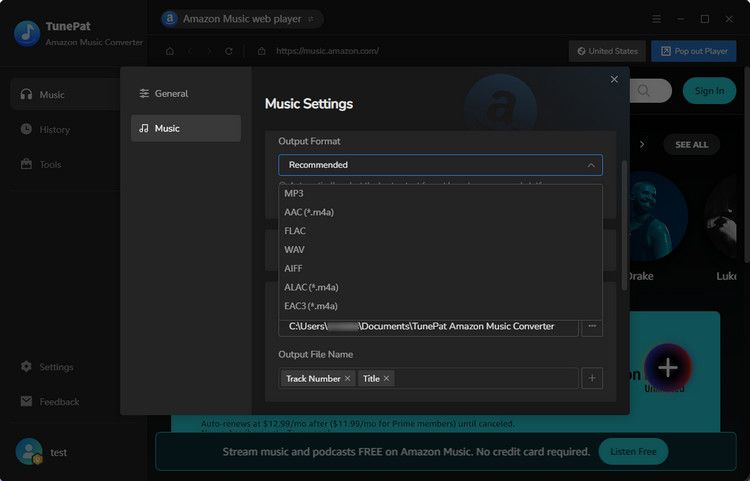Click the Track Number tag label
Screen dimensions: 750x481
coord(313,379)
